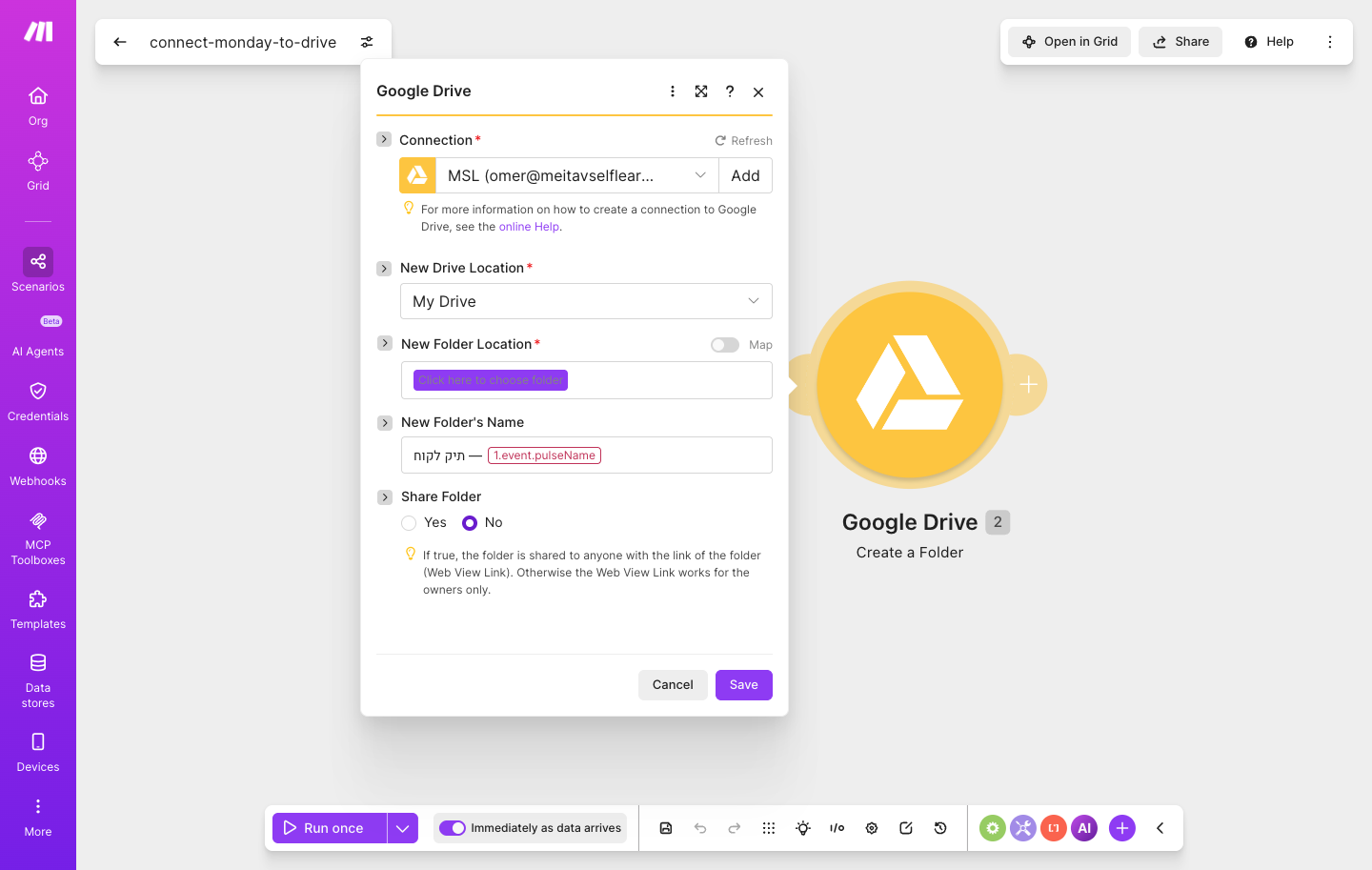Open Webhooks in the sidebar
The image size is (1372, 870).
coord(38,466)
